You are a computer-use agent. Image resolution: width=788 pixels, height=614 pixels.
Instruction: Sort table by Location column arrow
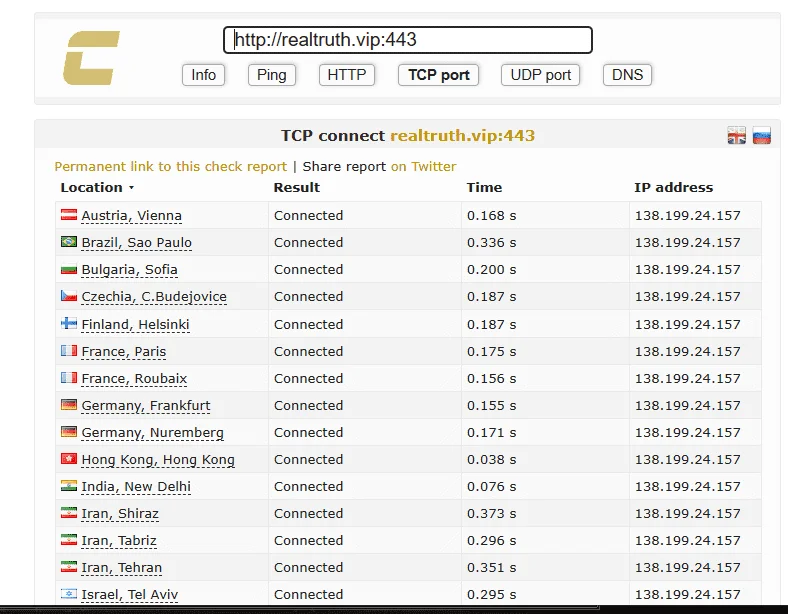132,188
